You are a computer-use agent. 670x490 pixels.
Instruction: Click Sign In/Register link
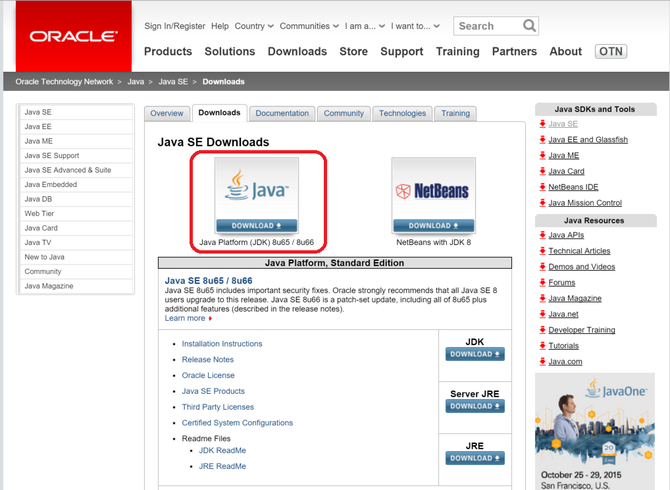pos(174,26)
